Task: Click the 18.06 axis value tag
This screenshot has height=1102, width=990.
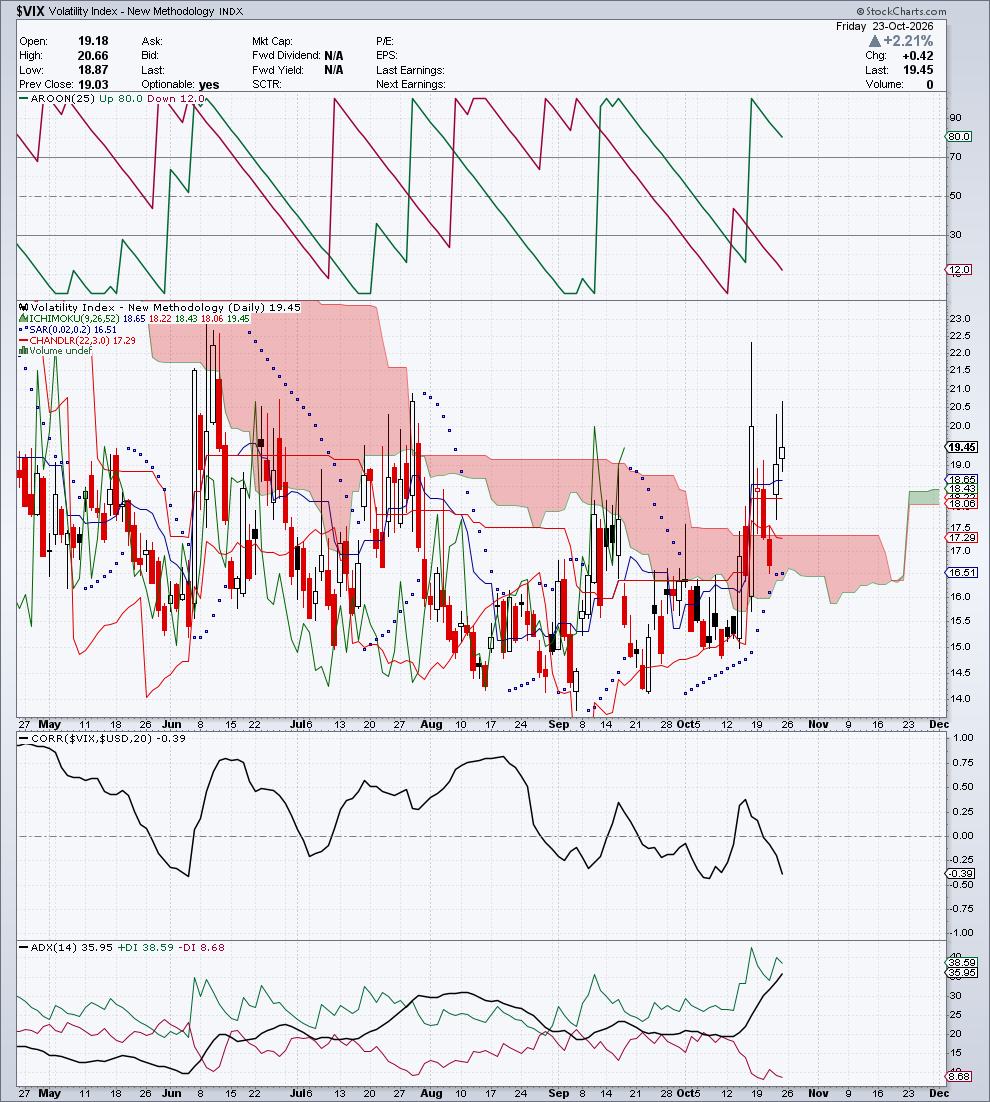Action: click(962, 504)
